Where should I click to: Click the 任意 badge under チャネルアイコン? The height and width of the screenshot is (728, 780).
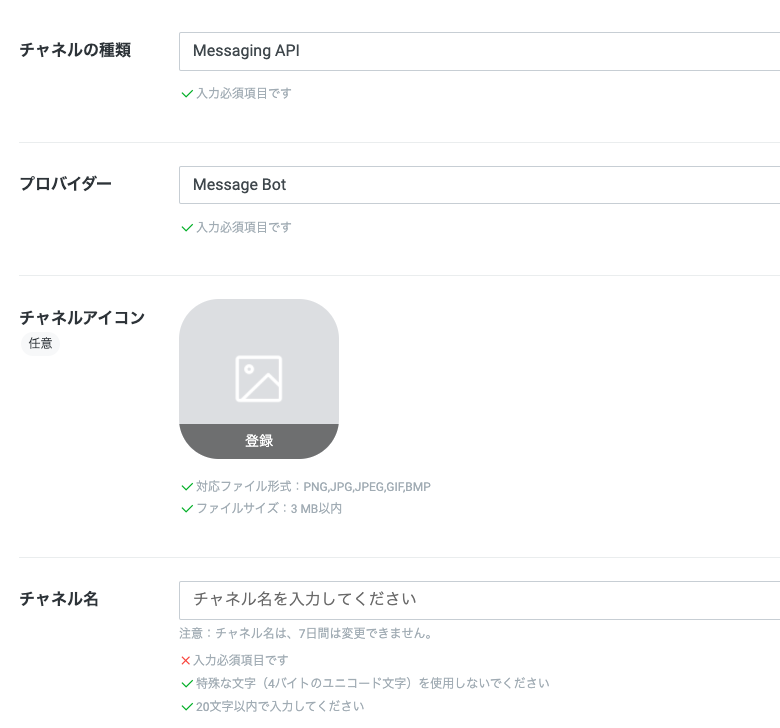pos(40,343)
